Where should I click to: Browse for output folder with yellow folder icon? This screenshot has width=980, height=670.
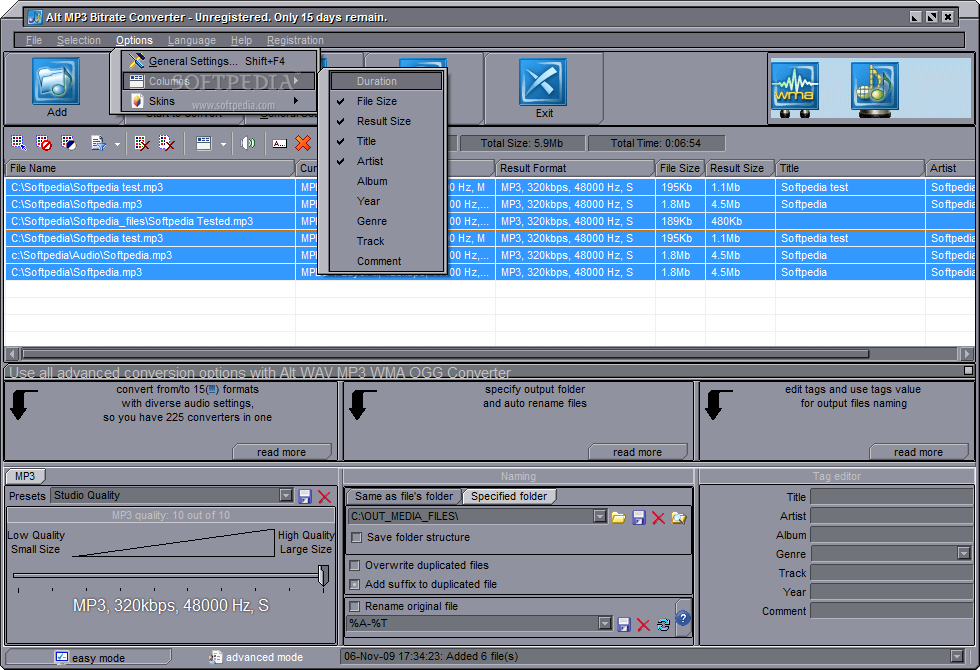pos(619,517)
